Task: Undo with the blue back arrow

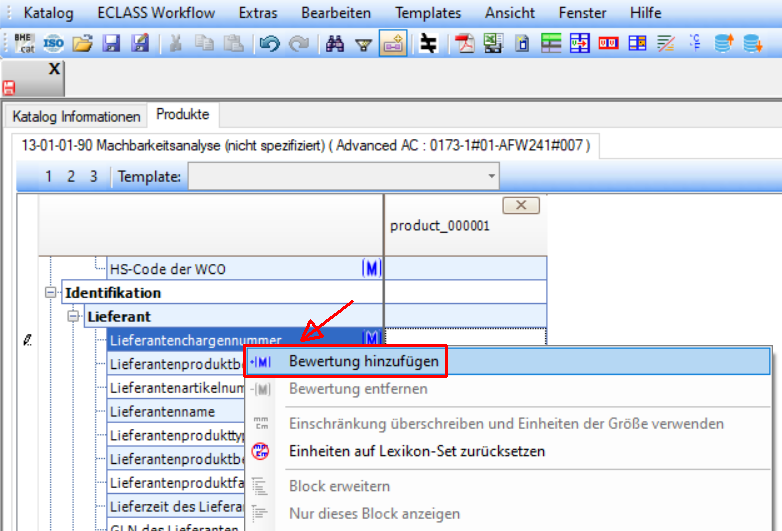Action: pyautogui.click(x=270, y=43)
